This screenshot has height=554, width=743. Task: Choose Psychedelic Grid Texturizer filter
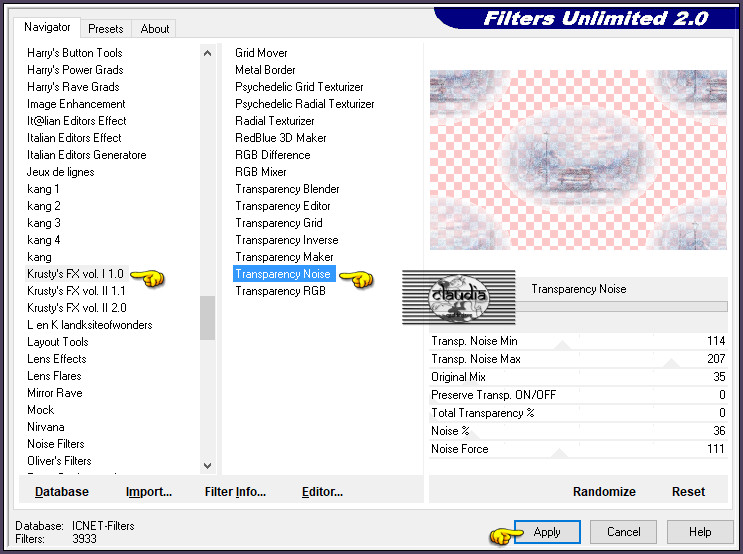(x=299, y=87)
